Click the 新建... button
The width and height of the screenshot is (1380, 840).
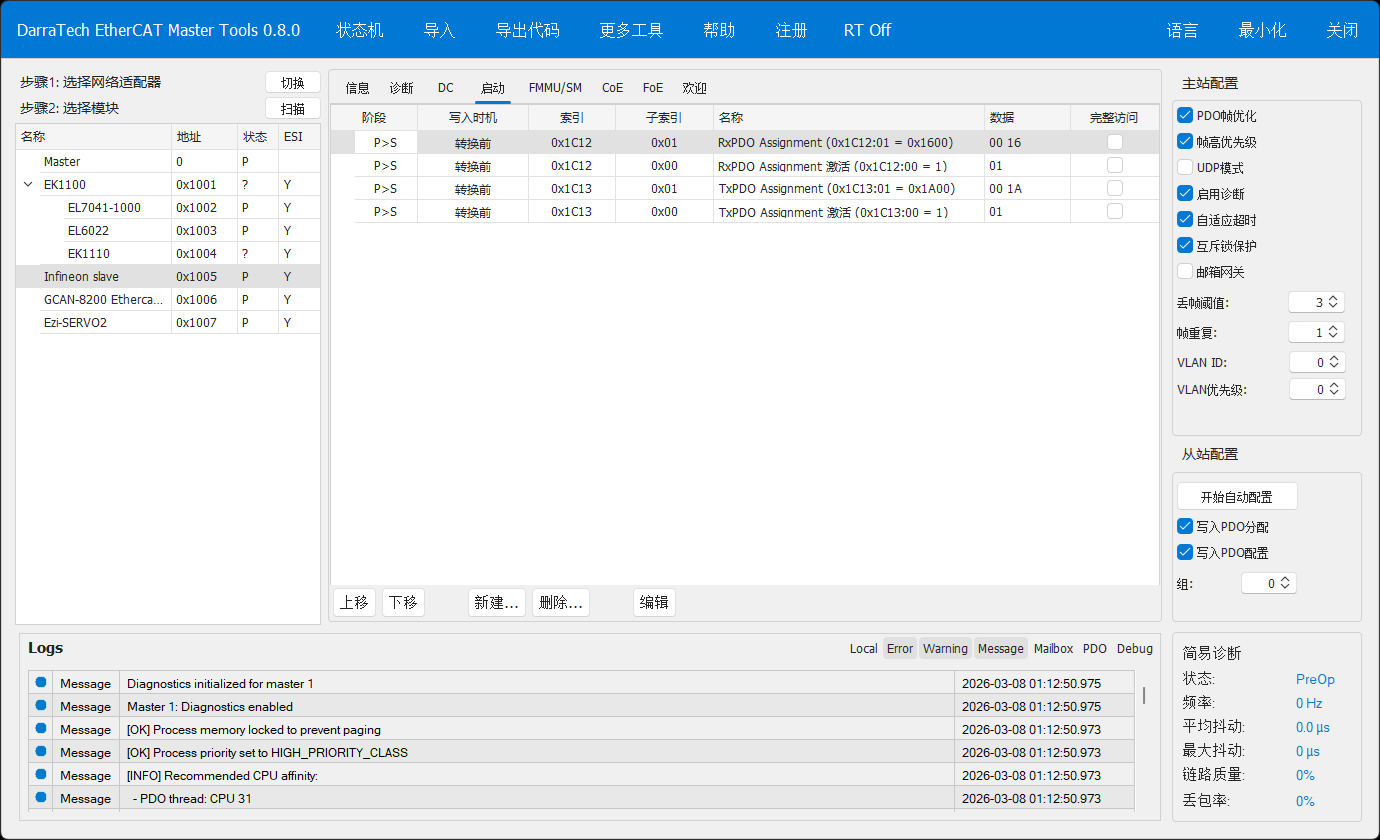497,602
